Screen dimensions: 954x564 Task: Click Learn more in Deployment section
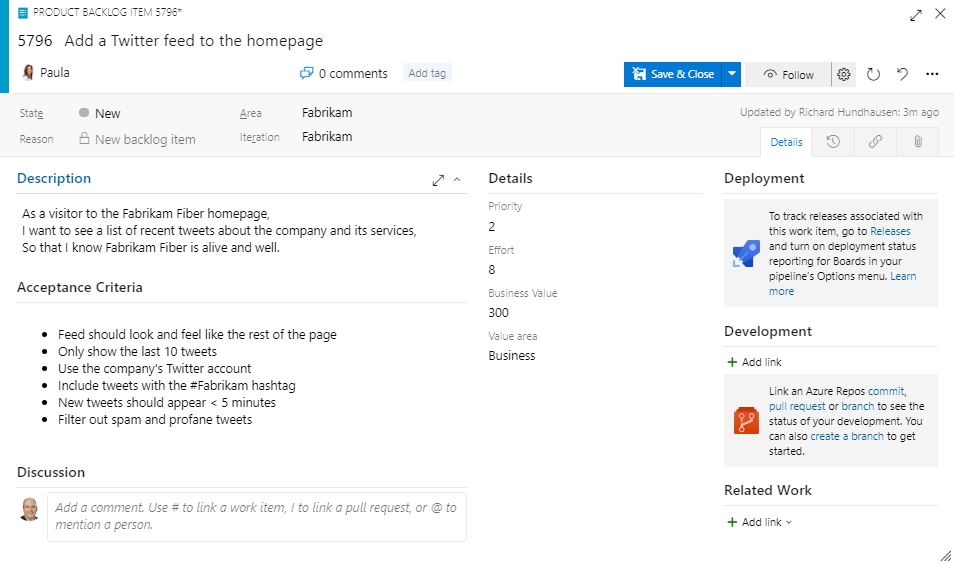pos(842,284)
